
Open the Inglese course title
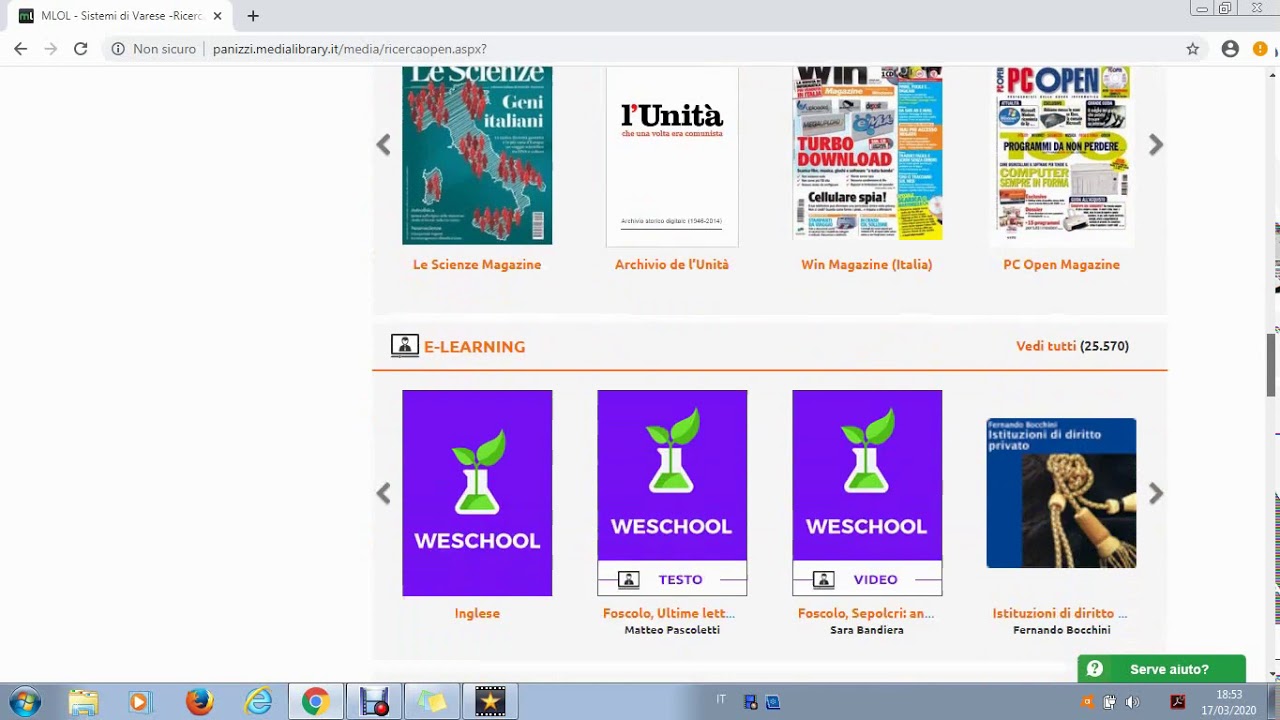[477, 613]
